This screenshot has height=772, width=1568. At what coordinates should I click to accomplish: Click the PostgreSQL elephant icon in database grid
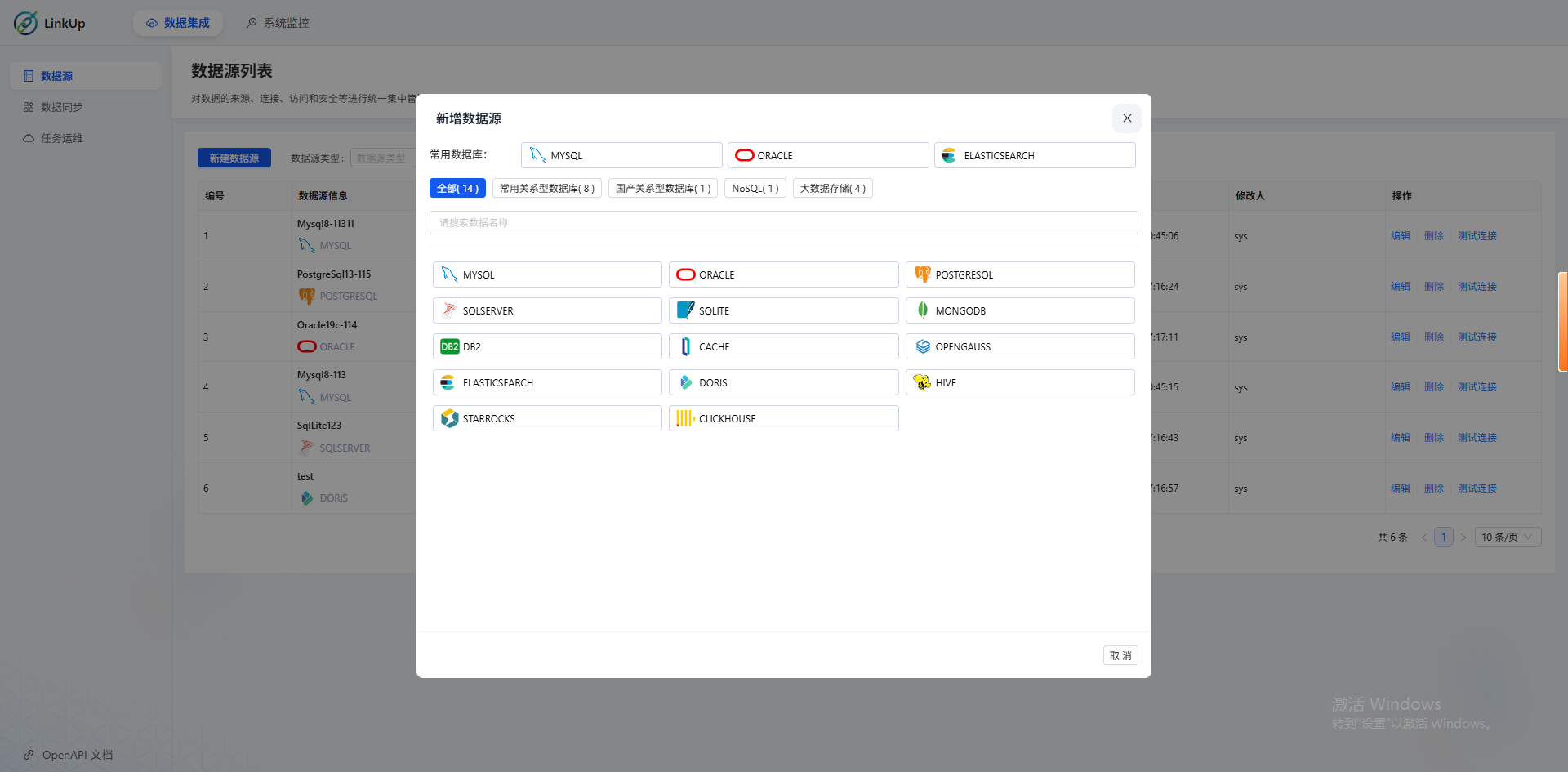(922, 274)
